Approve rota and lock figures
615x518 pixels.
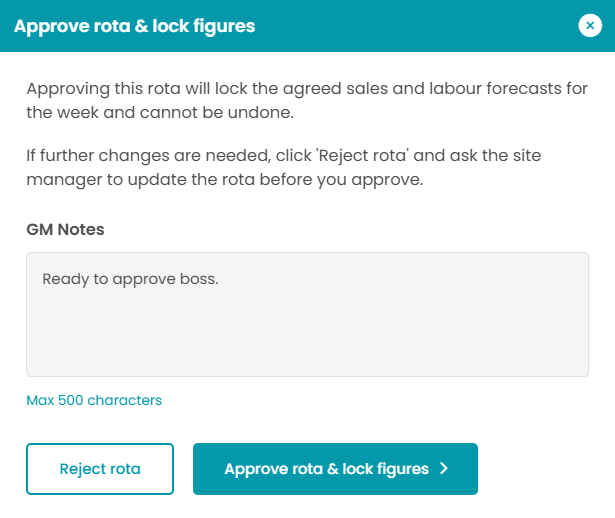[326, 469]
